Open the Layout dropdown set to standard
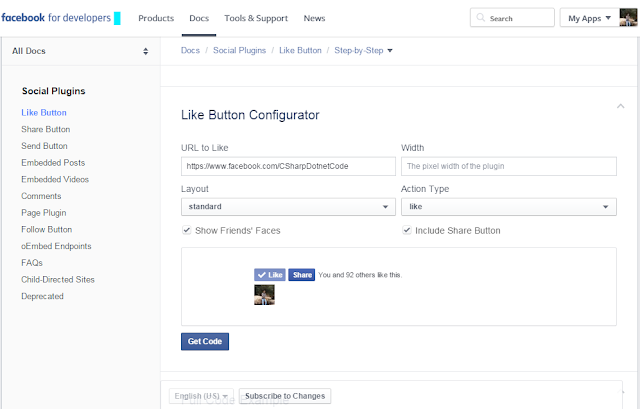640x409 pixels. click(288, 207)
